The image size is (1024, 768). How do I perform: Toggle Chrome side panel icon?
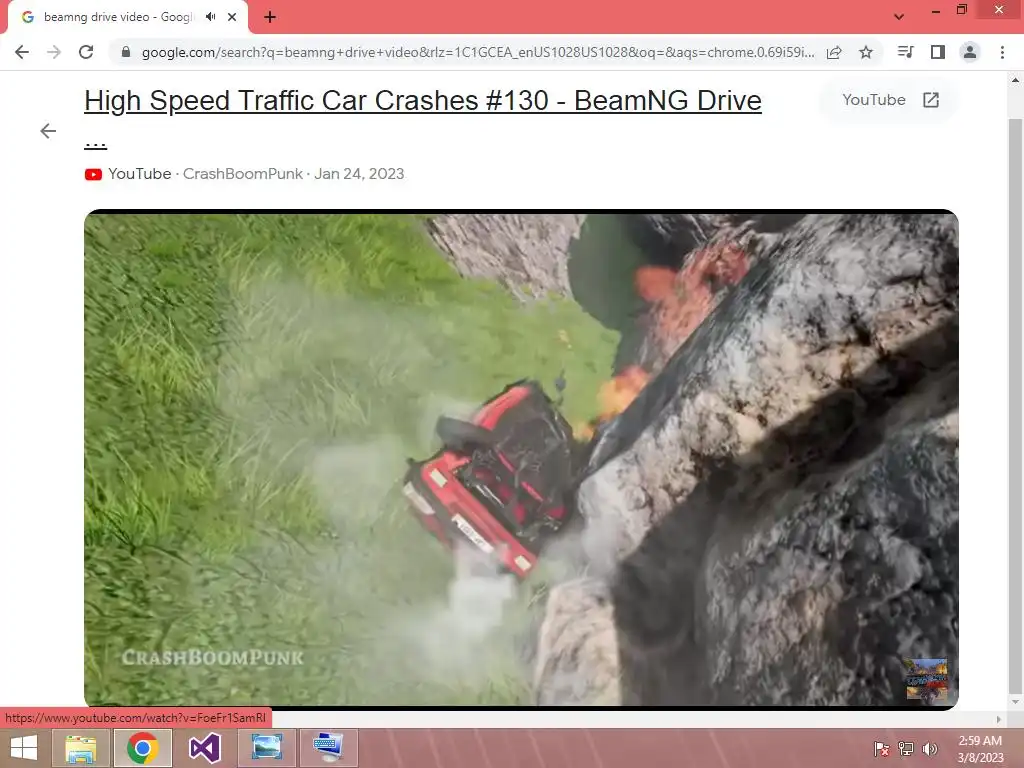pyautogui.click(x=938, y=52)
